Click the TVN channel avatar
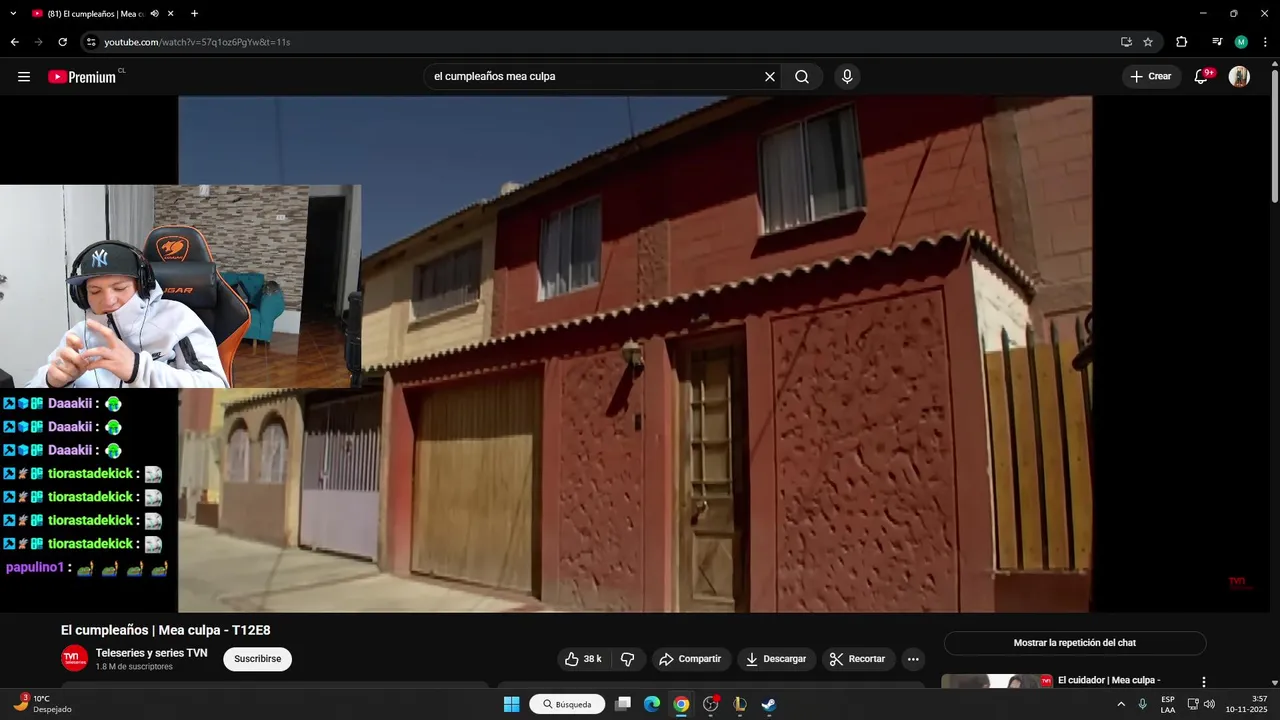 click(x=74, y=658)
